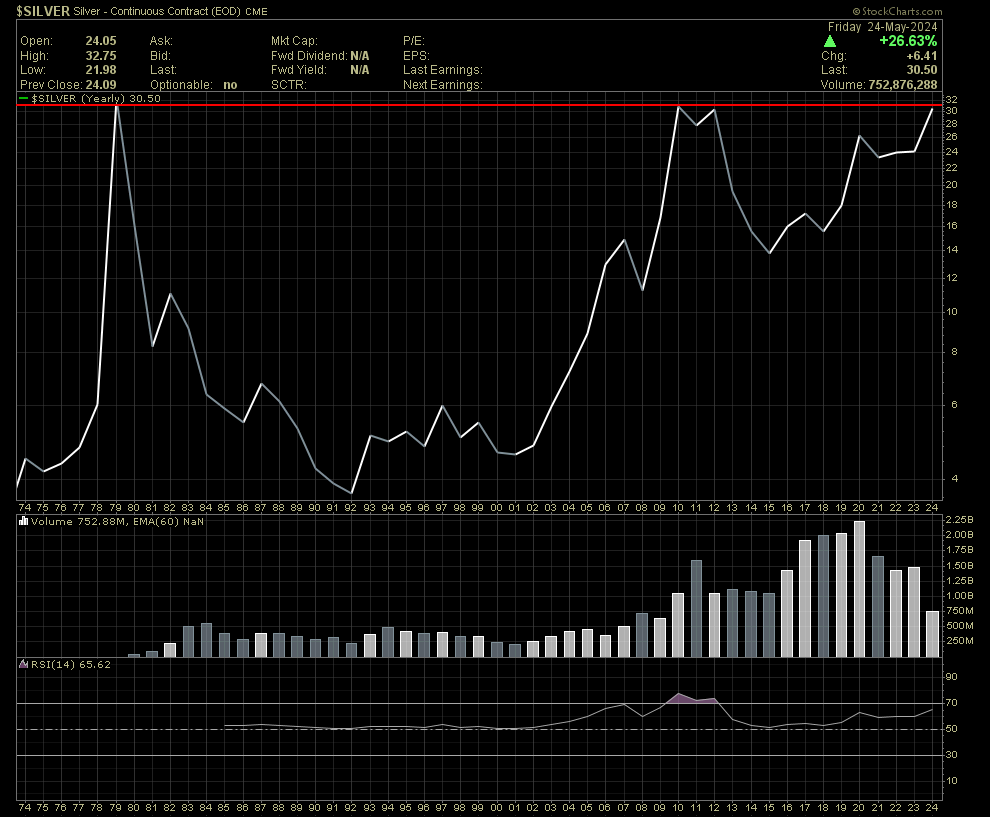Click the Optionable 'no' value
The image size is (990, 817).
230,85
